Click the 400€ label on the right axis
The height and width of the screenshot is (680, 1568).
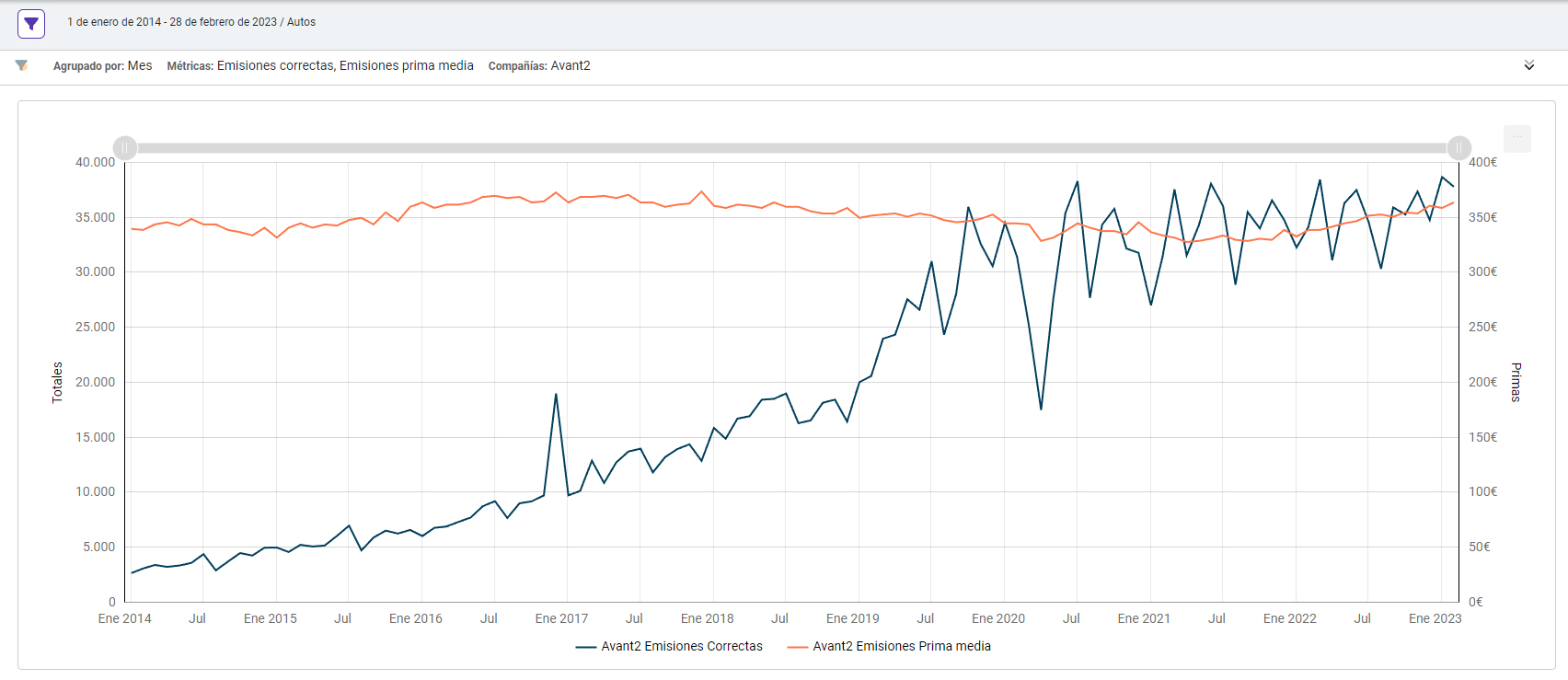[1482, 162]
